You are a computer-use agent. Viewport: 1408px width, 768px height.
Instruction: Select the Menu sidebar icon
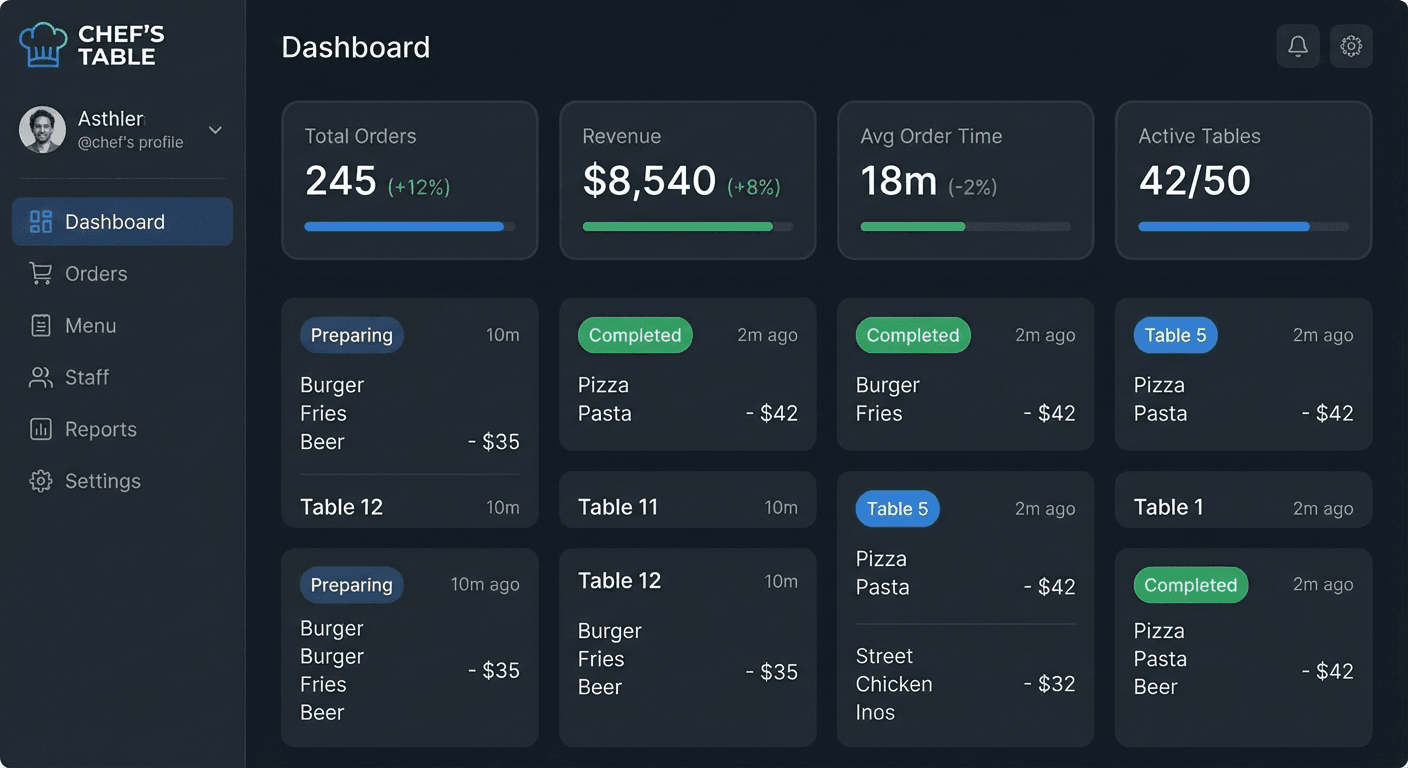(40, 325)
